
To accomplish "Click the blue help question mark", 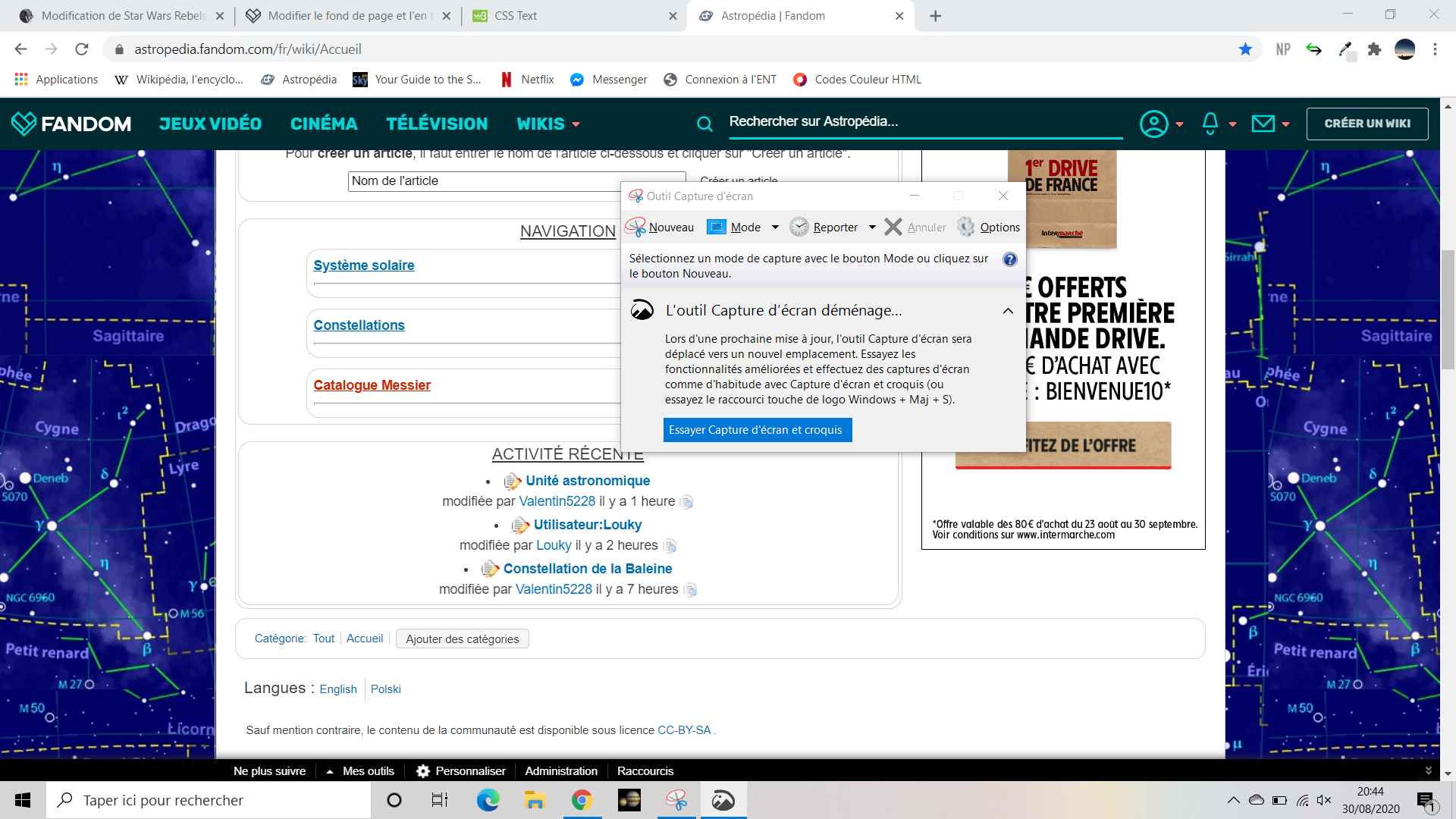I will [x=1009, y=259].
